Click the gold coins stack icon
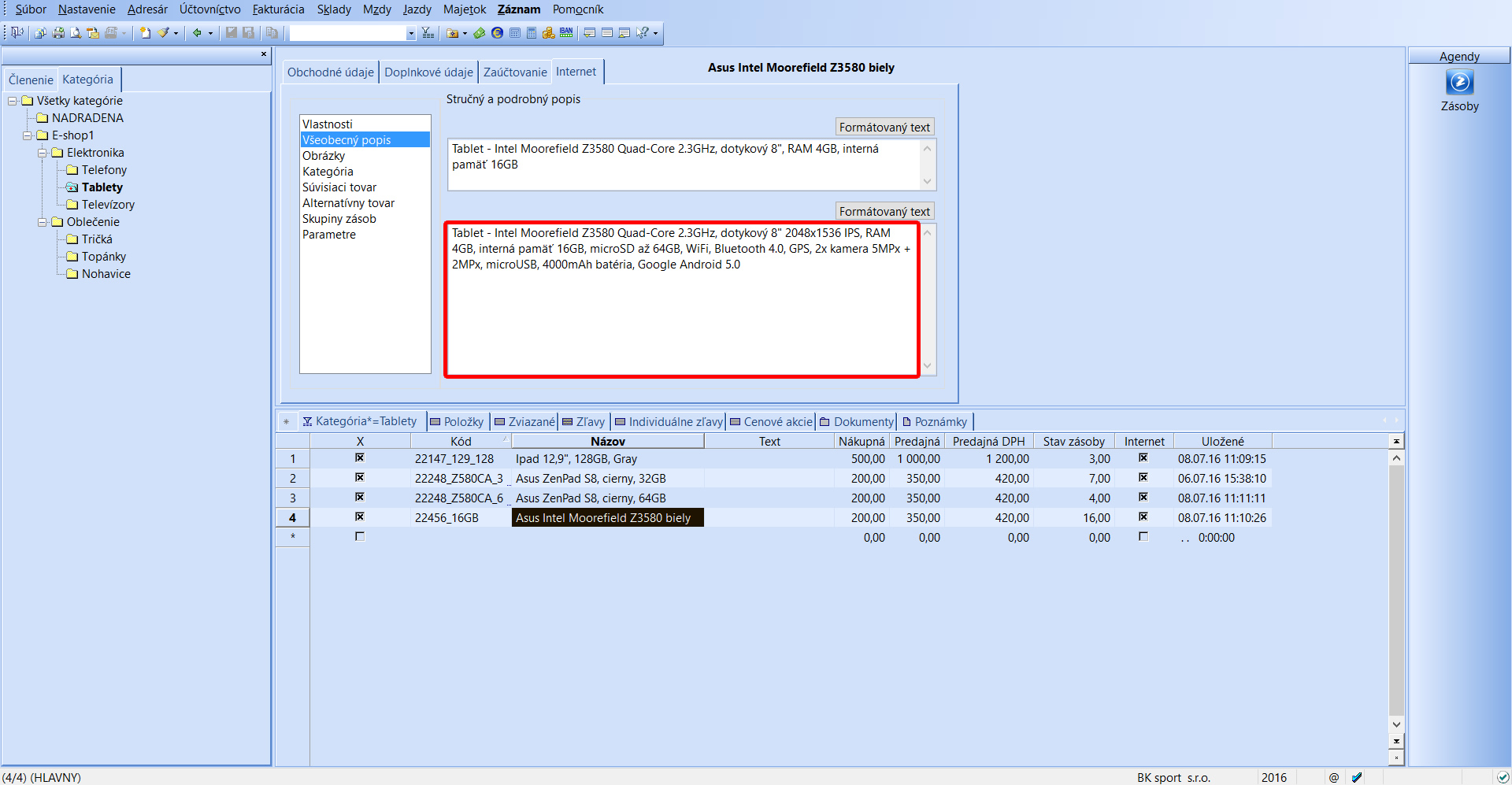 (x=549, y=32)
